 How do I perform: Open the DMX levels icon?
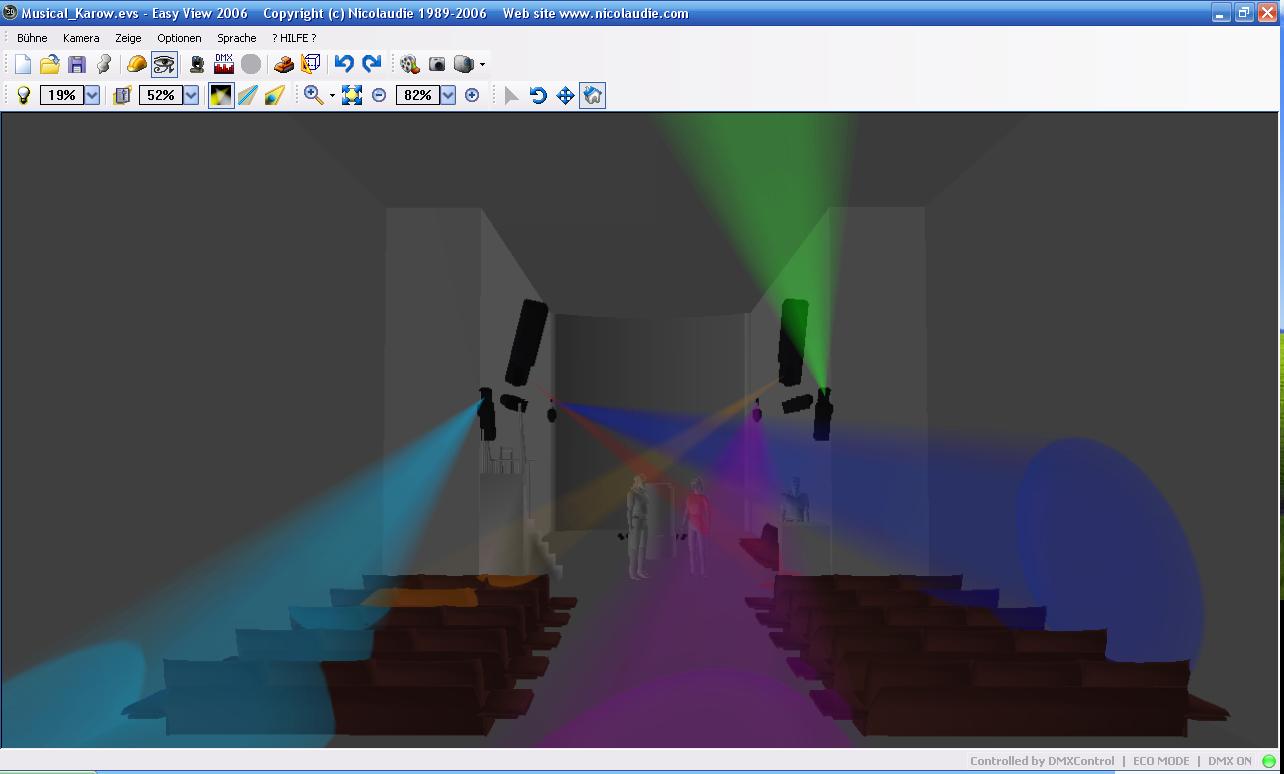click(224, 64)
